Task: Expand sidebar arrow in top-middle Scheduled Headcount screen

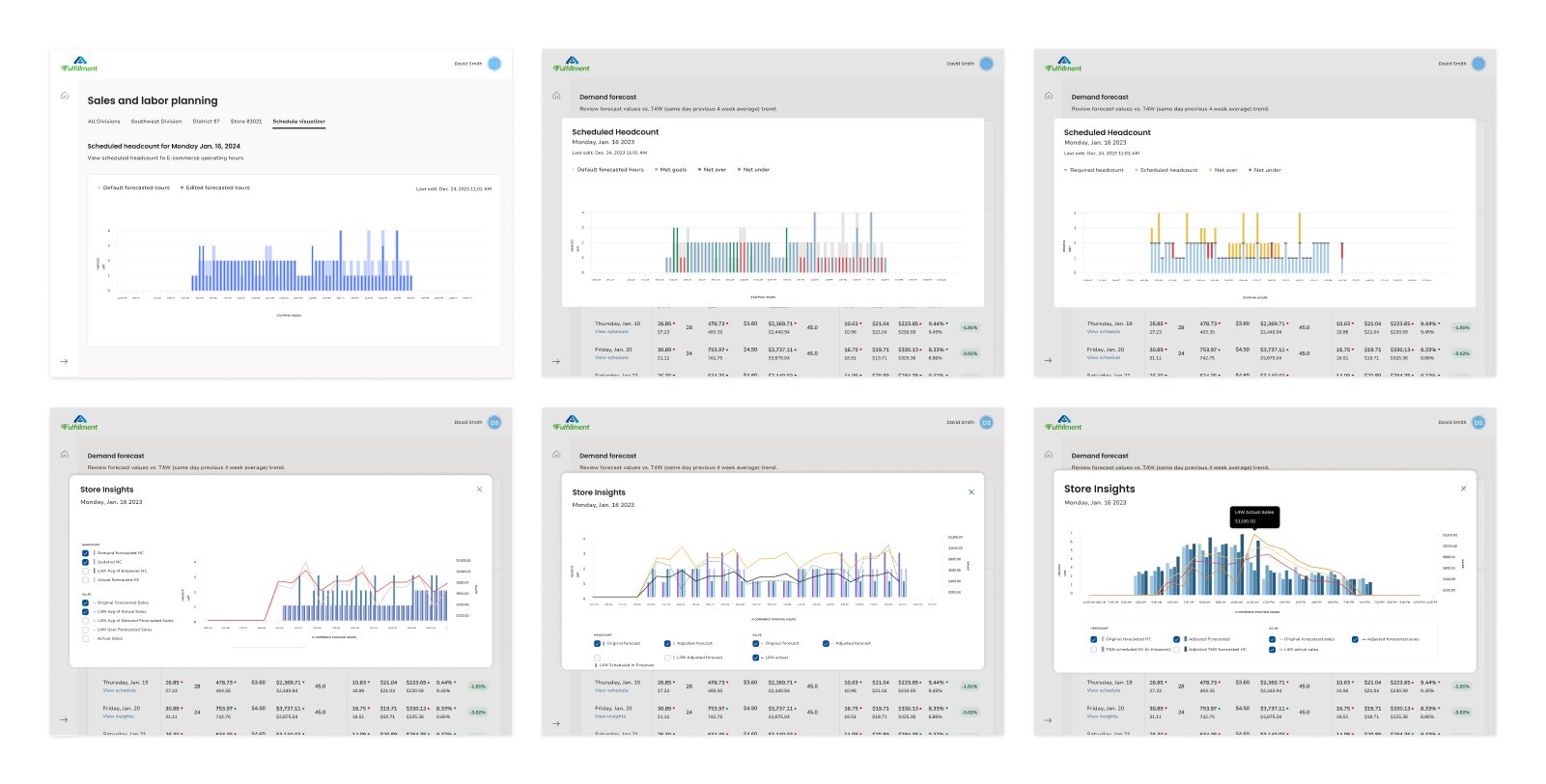Action: click(x=556, y=361)
